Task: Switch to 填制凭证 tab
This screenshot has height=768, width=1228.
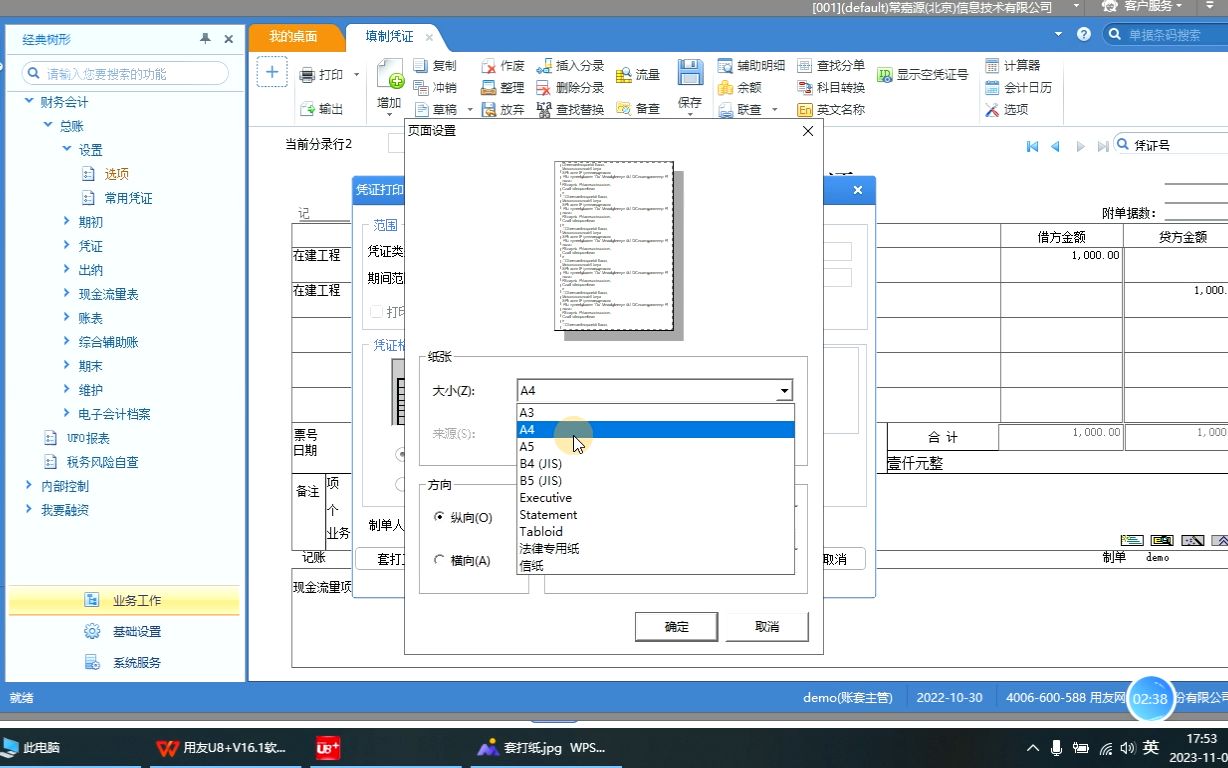Action: 389,36
